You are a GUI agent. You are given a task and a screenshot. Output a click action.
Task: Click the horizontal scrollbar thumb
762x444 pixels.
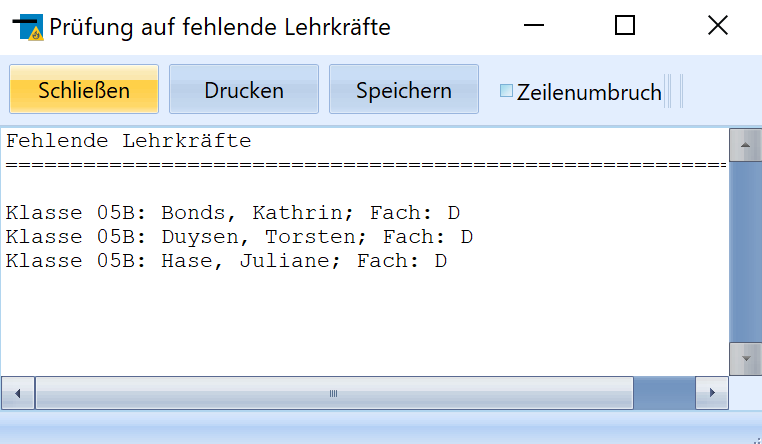coord(334,393)
